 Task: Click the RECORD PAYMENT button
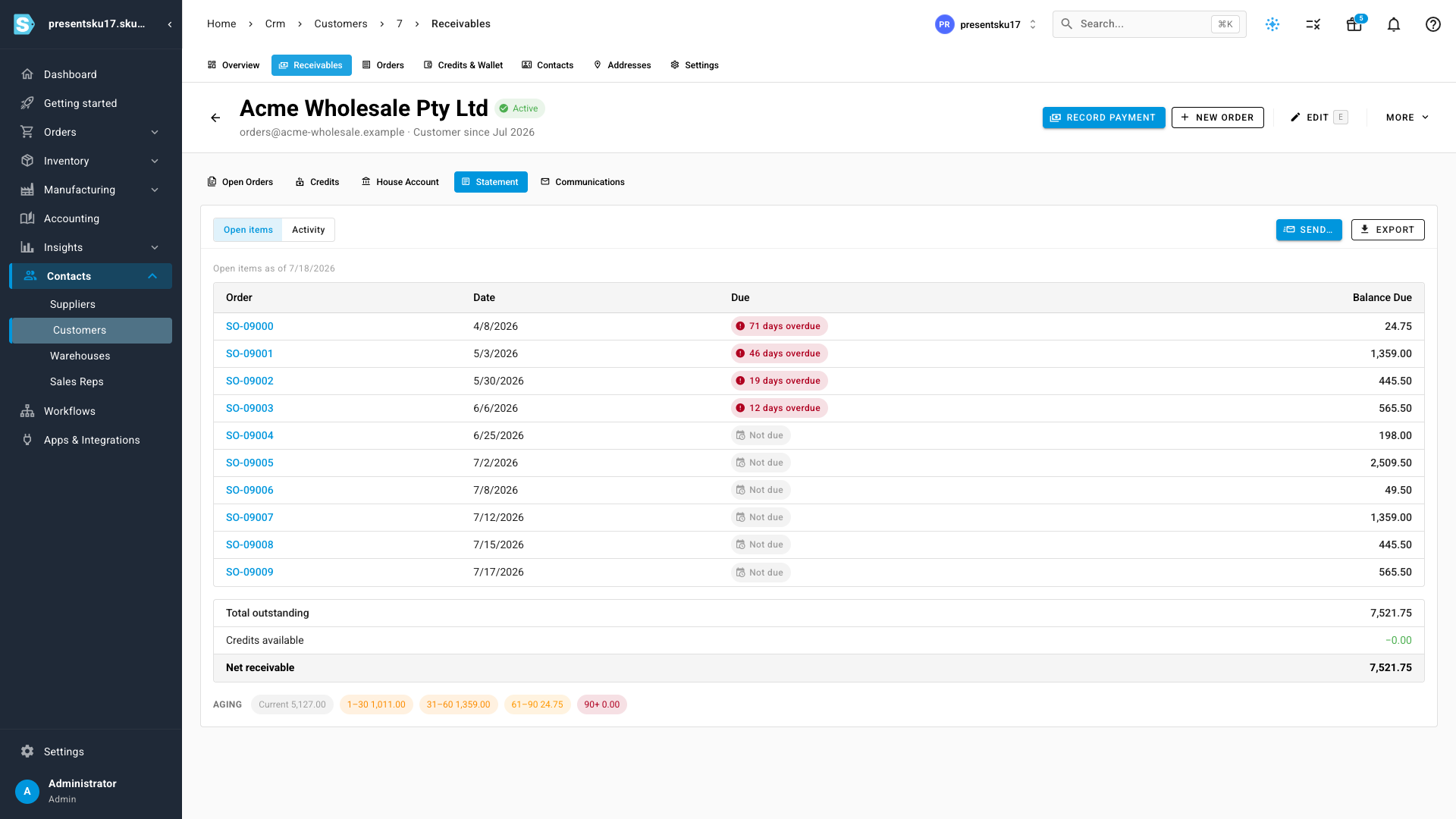1104,118
